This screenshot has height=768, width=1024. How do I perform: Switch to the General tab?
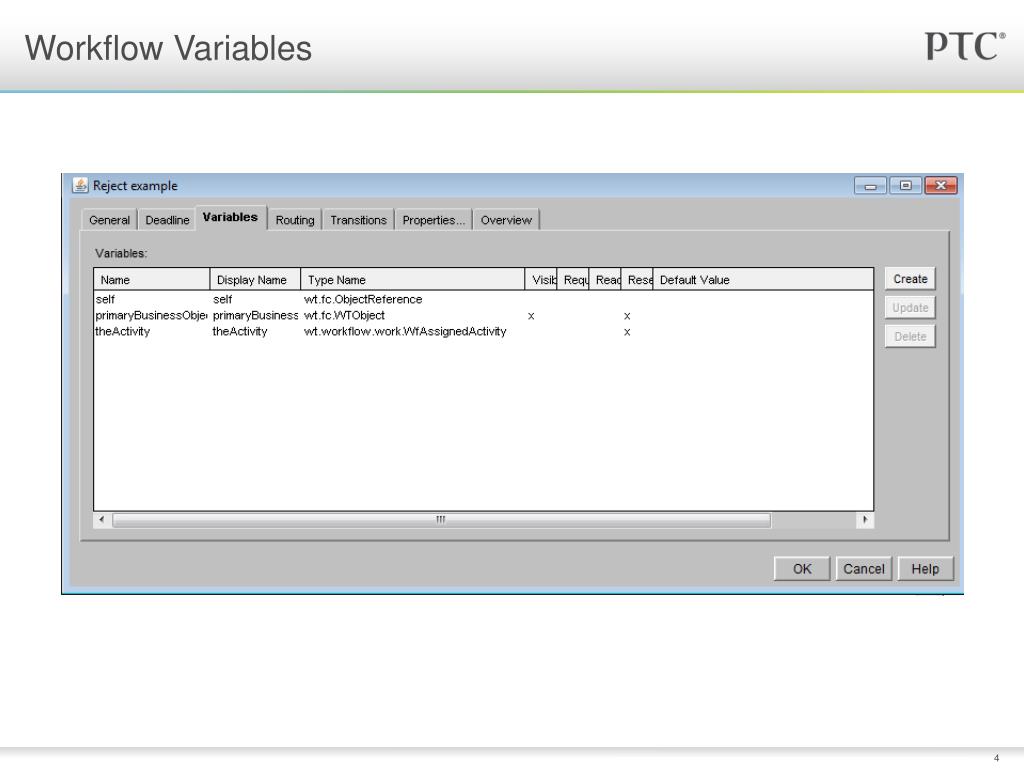point(109,220)
